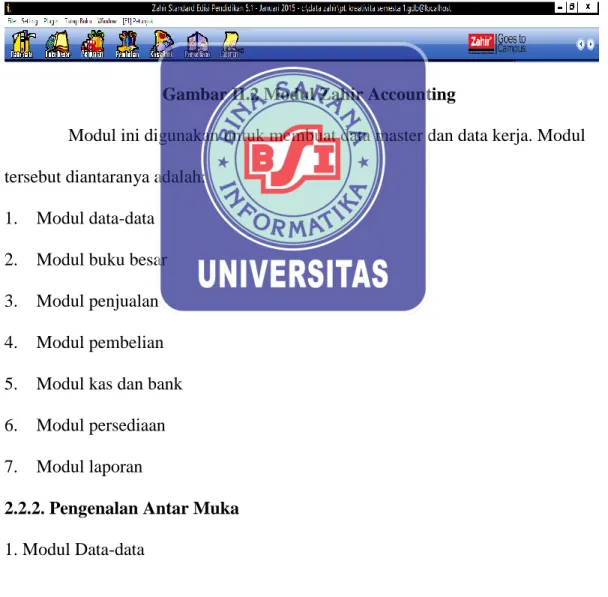This screenshot has width=608, height=597.
Task: Click the left arrow navigation button
Action: (580, 45)
